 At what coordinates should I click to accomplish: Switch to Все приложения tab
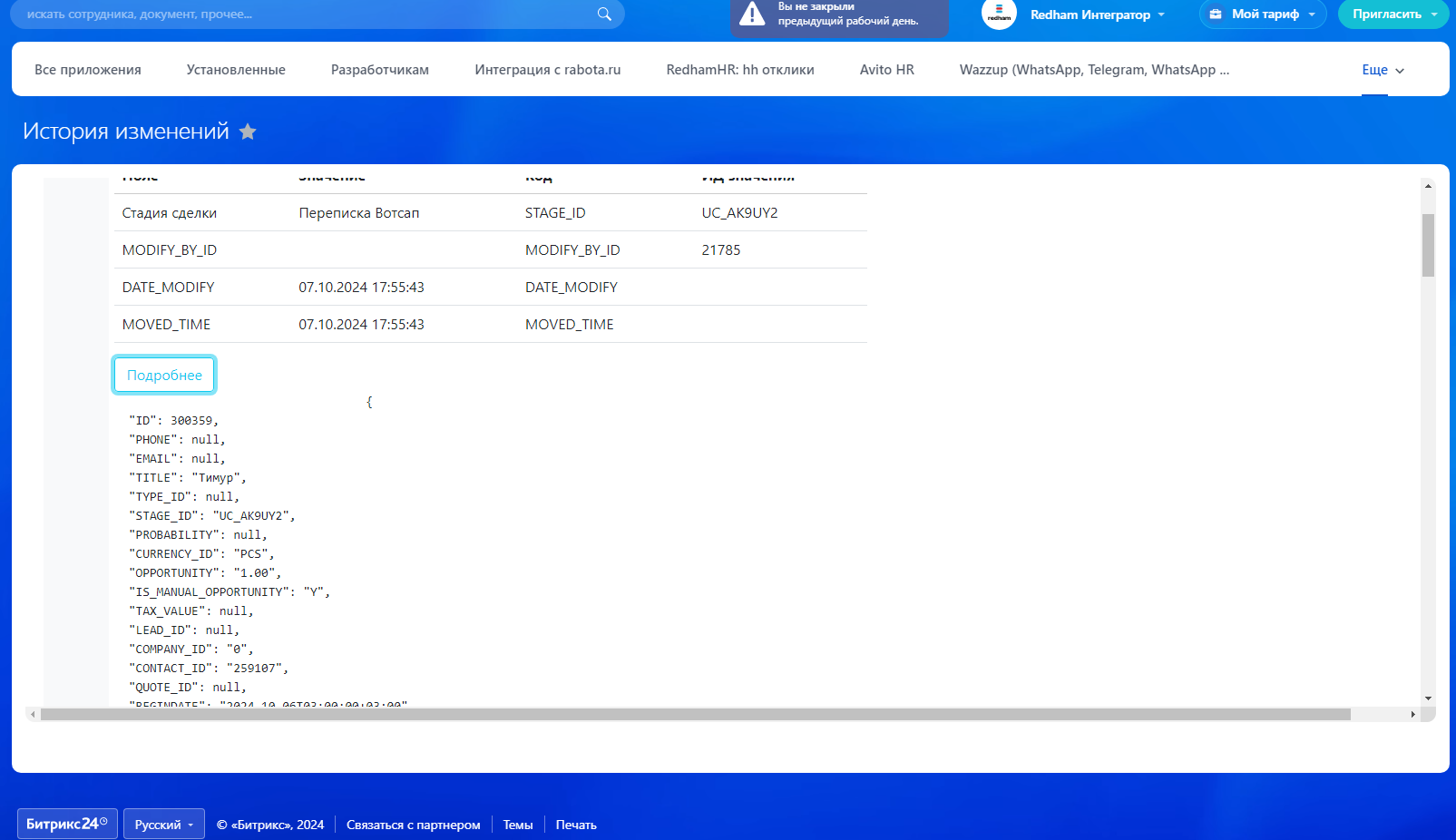[88, 70]
